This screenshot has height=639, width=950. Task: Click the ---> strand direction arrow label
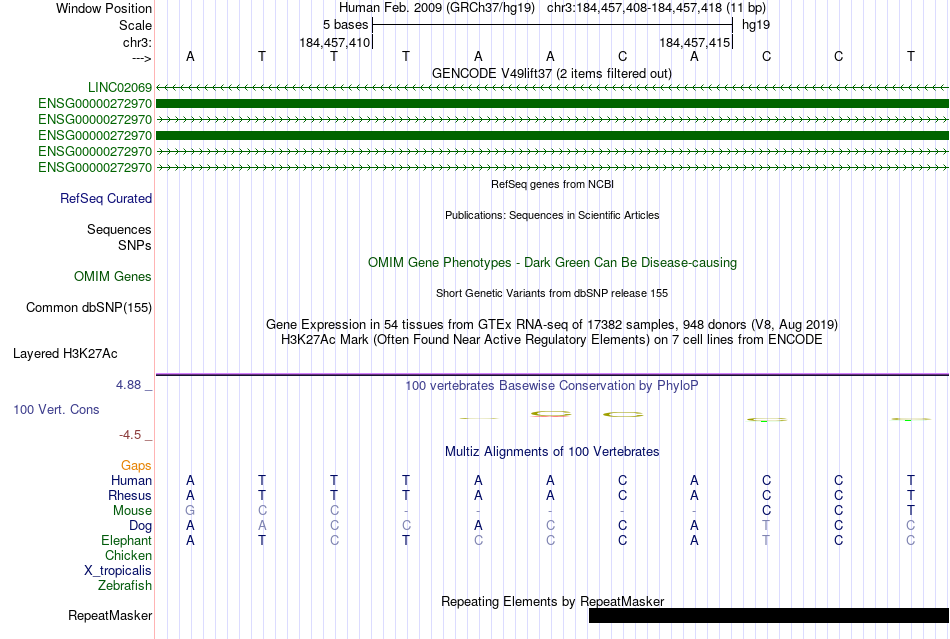point(141,58)
